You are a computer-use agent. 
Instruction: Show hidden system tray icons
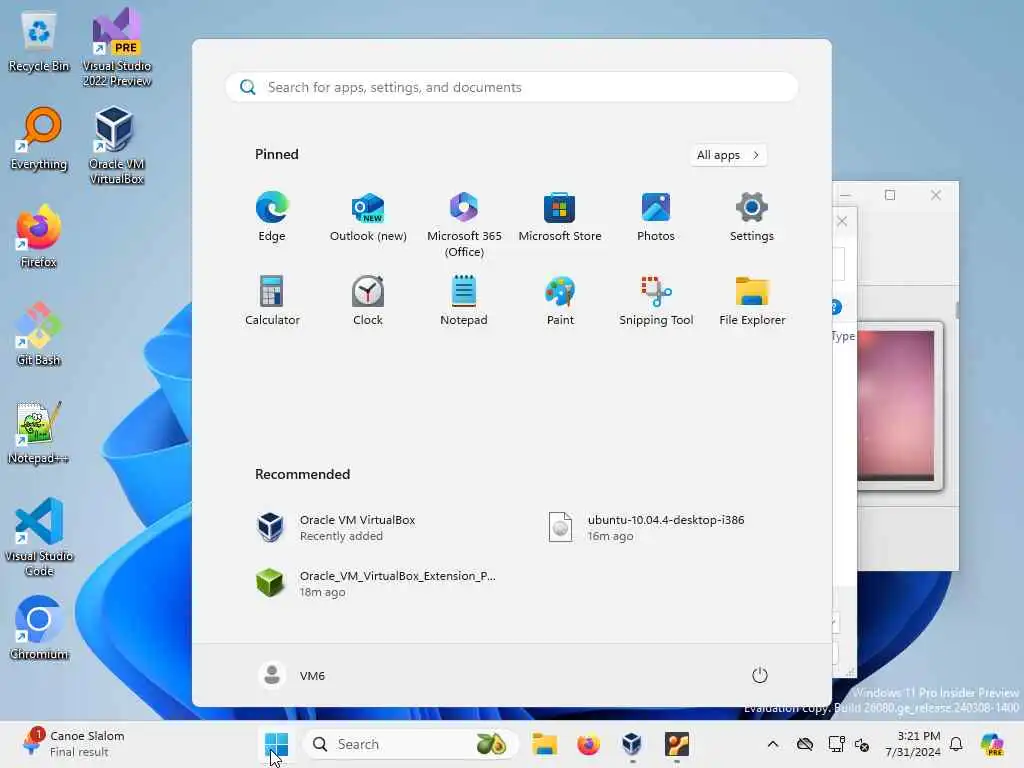pos(773,744)
